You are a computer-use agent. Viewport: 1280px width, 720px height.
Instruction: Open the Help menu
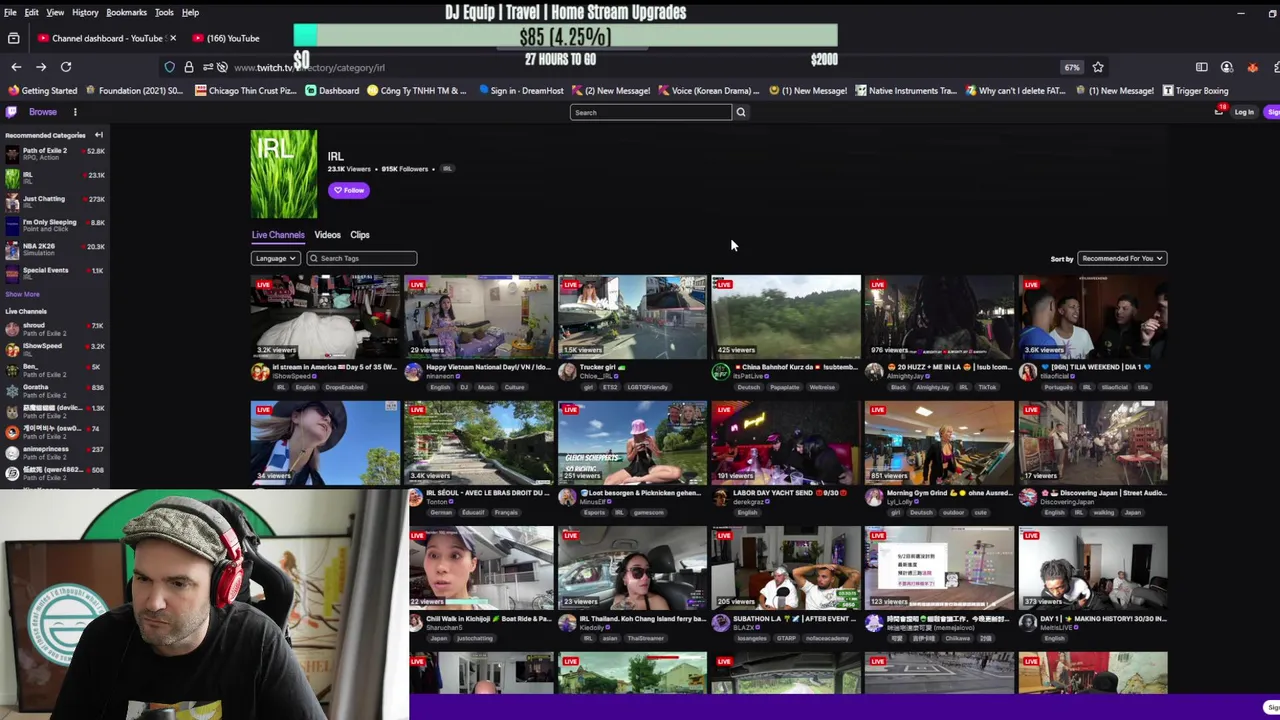point(190,12)
